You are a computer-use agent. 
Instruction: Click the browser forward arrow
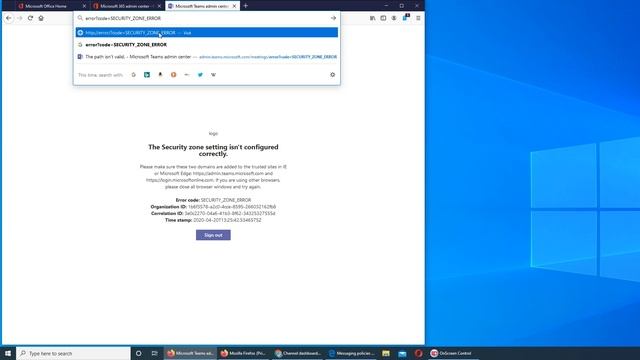20,18
